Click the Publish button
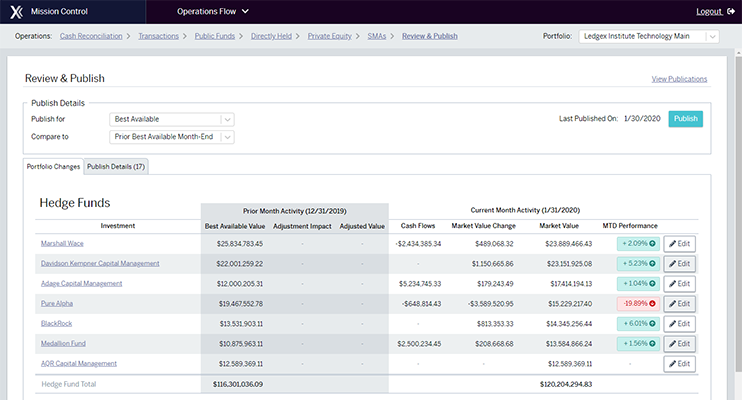The width and height of the screenshot is (742, 400). coord(686,119)
